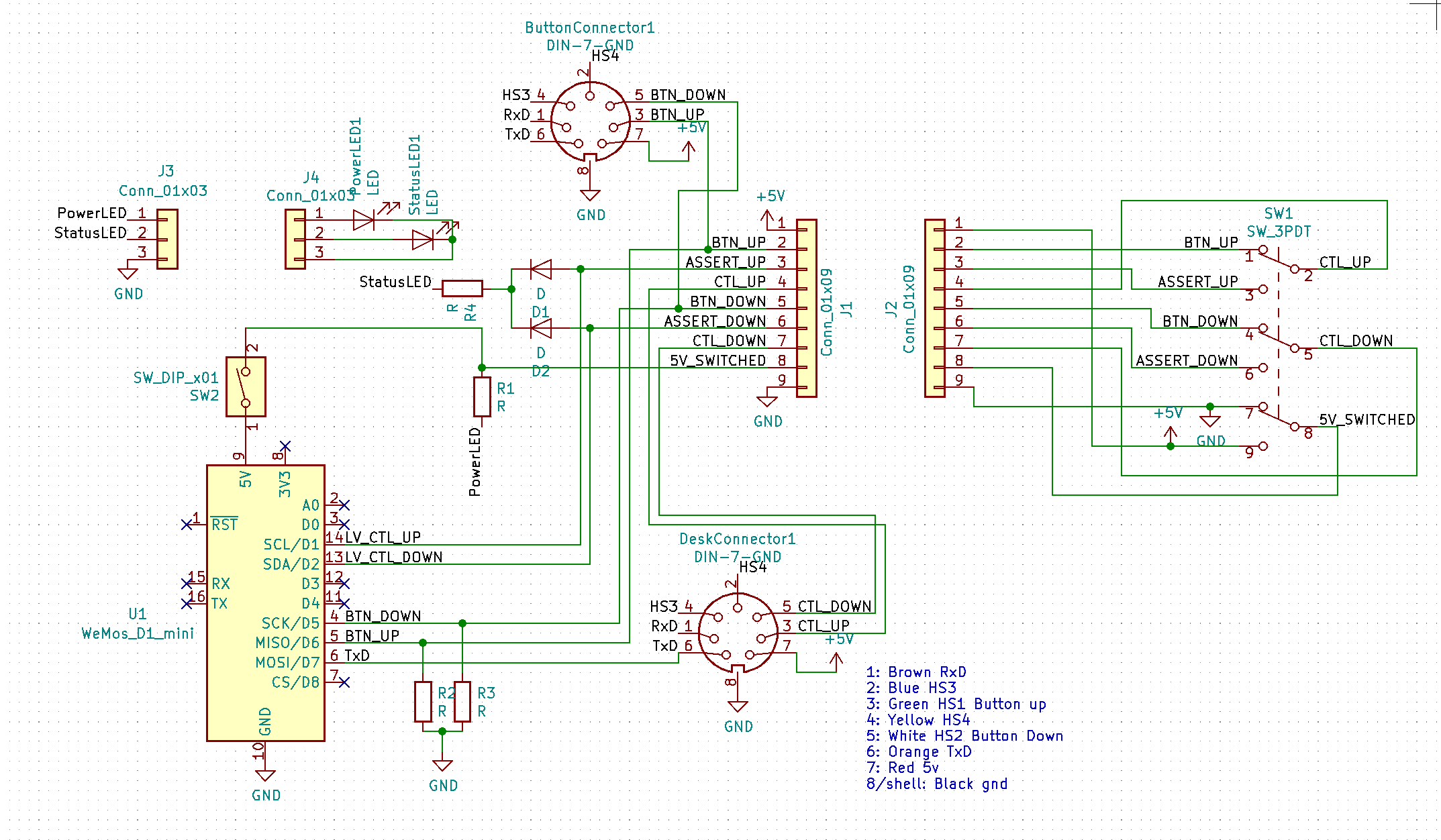
Task: Click the +5V power symbol at J1 pin 1
Action: 767,216
